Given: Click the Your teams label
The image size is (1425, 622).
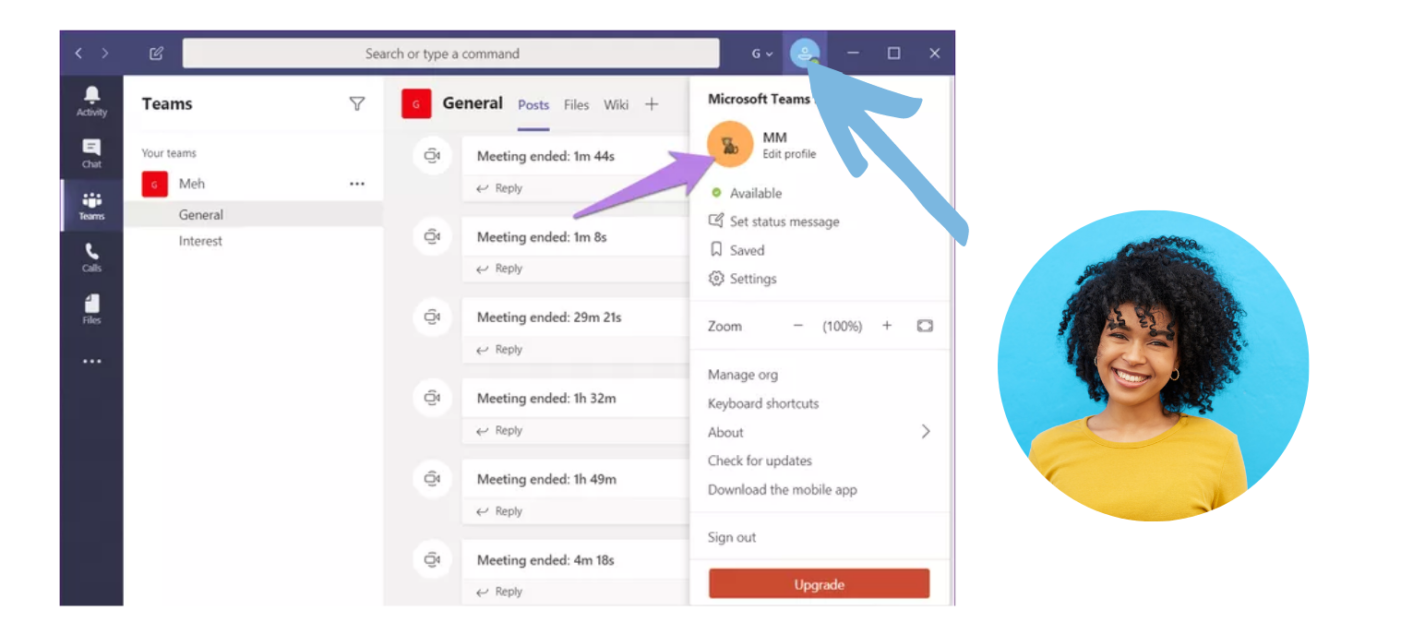Looking at the screenshot, I should pyautogui.click(x=169, y=153).
